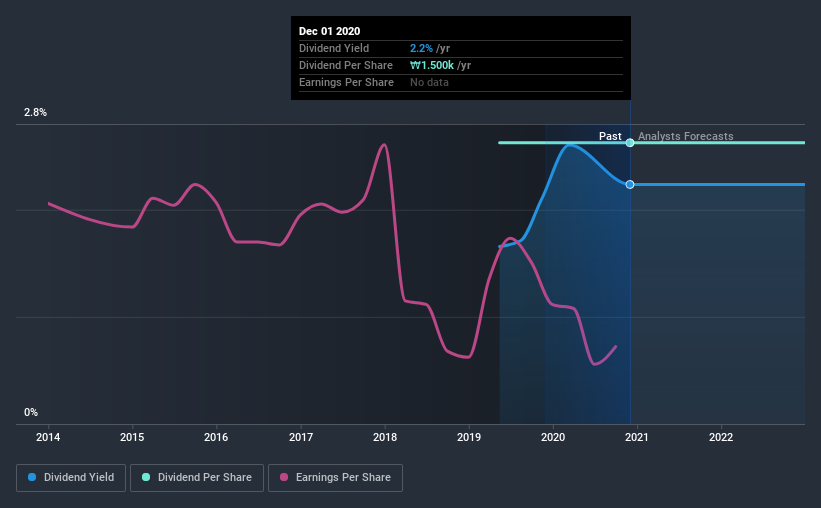
Task: Hide Earnings Per Share series via legend
Action: [335, 478]
